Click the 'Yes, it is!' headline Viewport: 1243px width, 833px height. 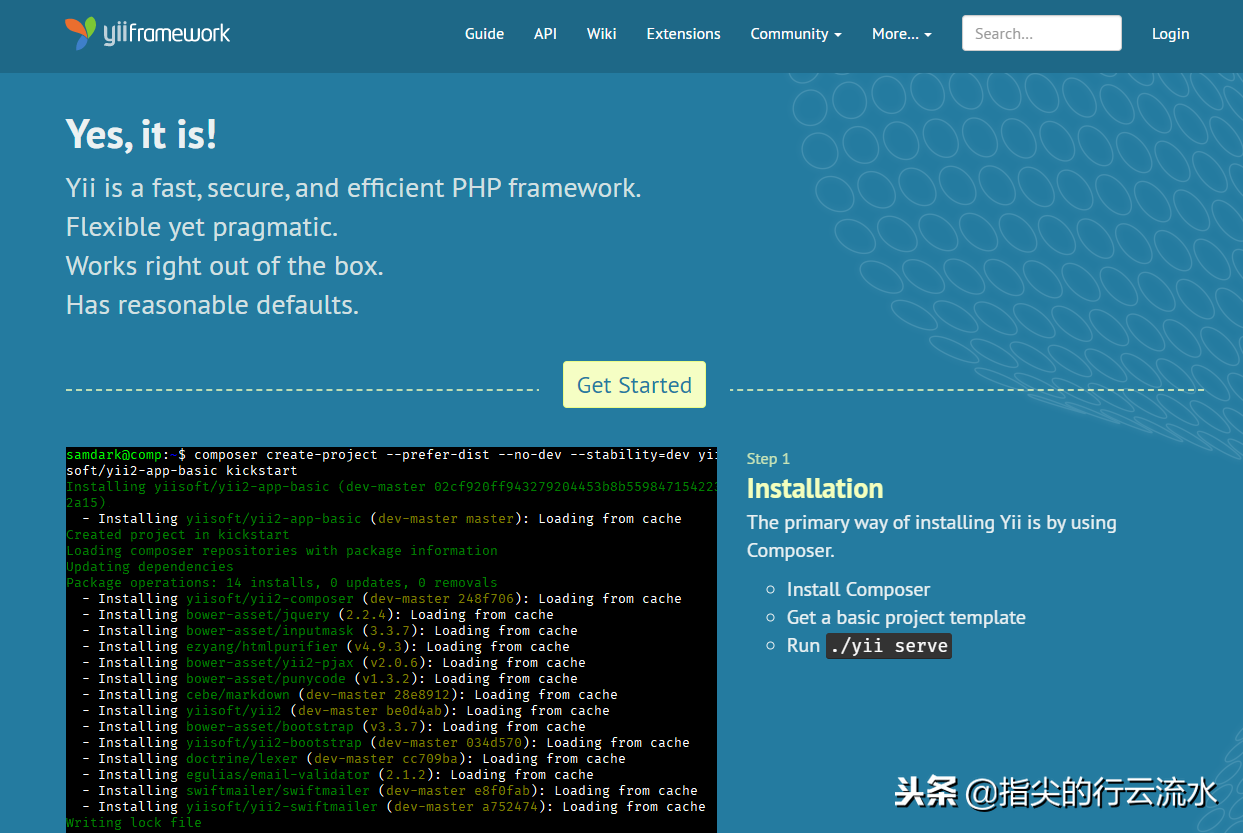point(141,134)
